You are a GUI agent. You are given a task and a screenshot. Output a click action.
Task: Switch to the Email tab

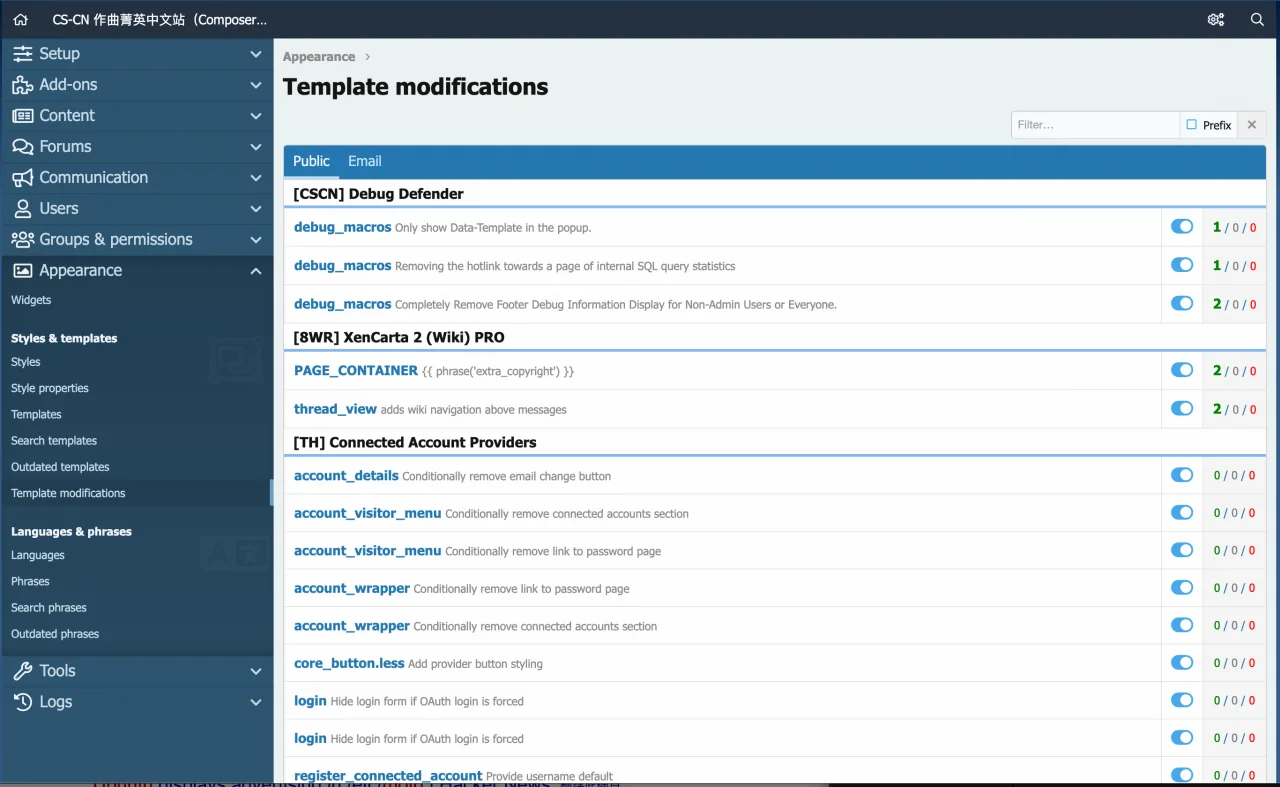click(364, 161)
